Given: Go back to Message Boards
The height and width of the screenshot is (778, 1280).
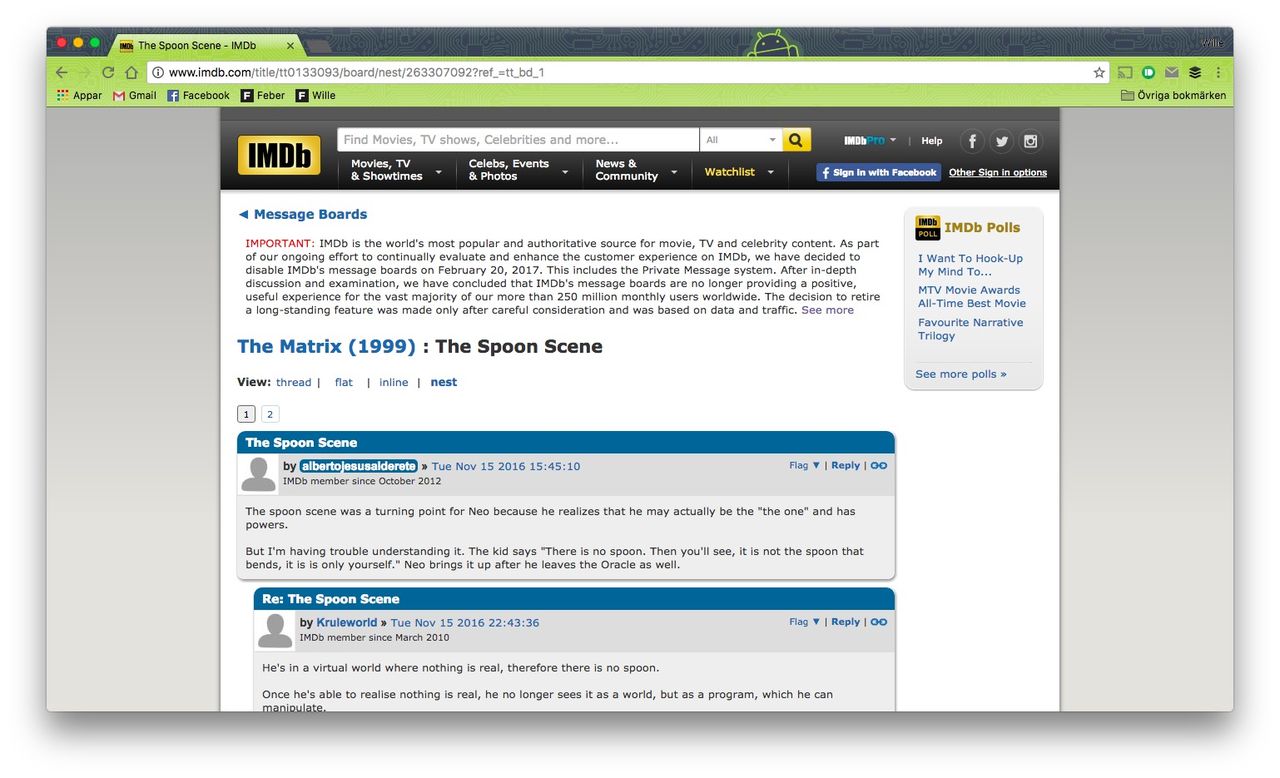Looking at the screenshot, I should 302,214.
